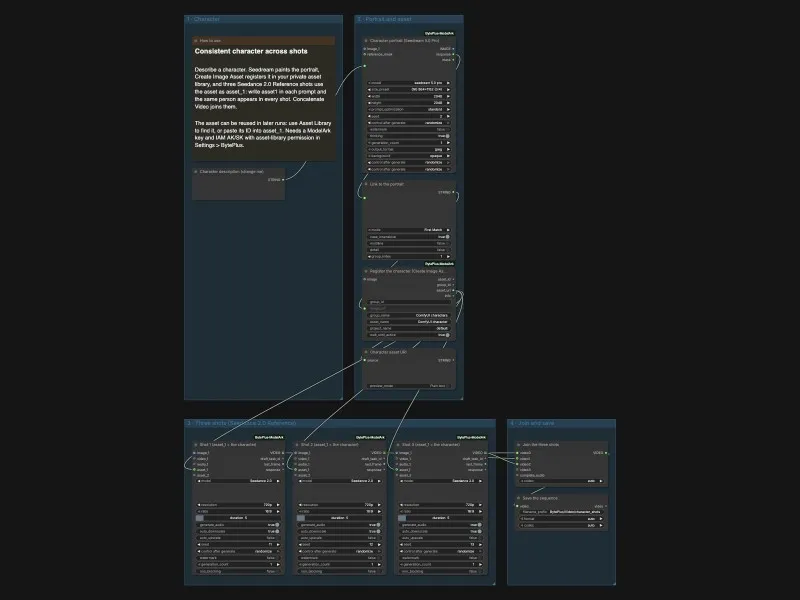Viewport: 800px width, 600px height.
Task: Toggle auto_downscale on Shot 1 node
Action: click(x=238, y=531)
